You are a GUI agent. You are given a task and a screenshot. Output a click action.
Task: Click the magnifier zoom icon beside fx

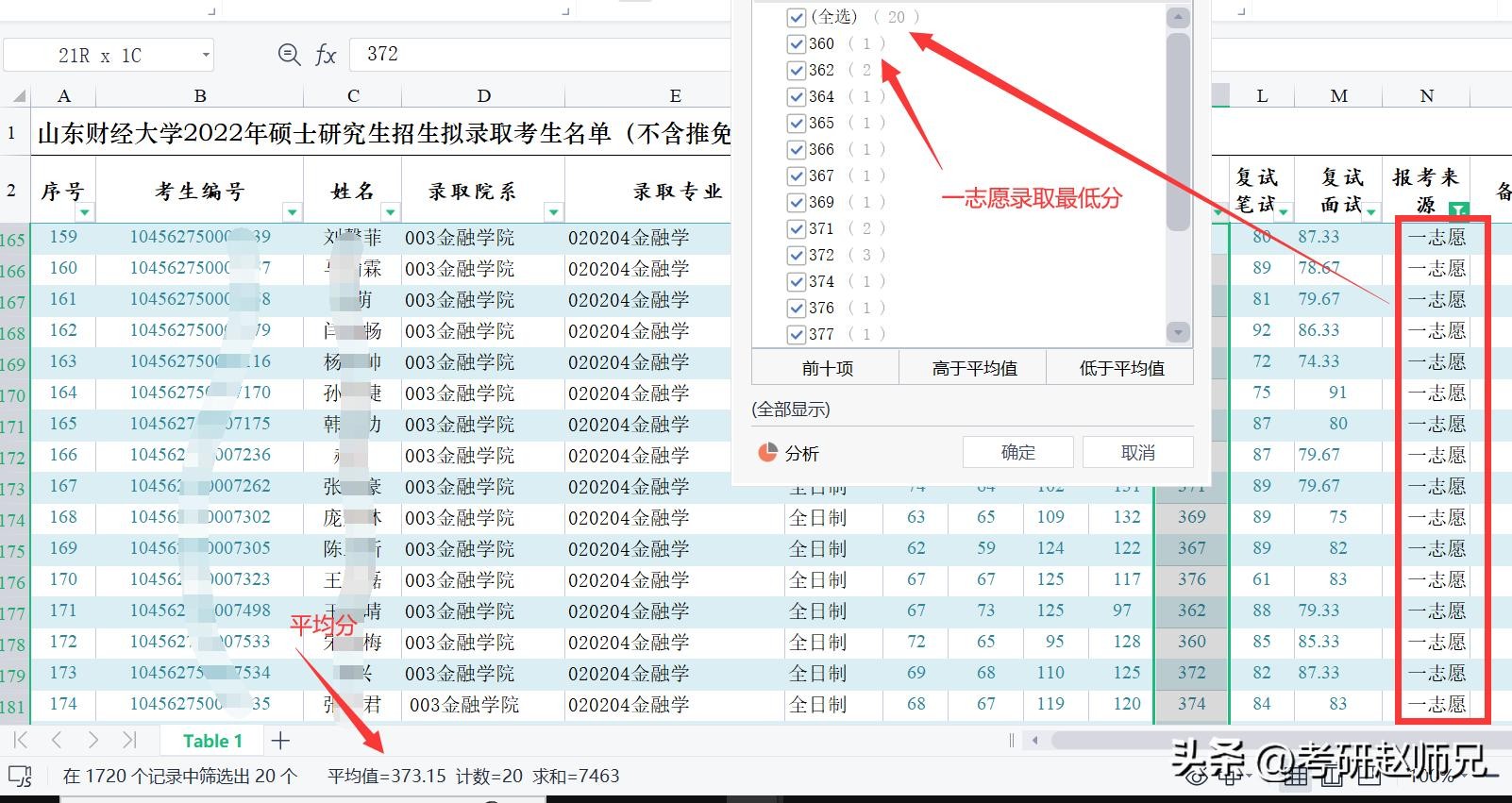coord(289,55)
